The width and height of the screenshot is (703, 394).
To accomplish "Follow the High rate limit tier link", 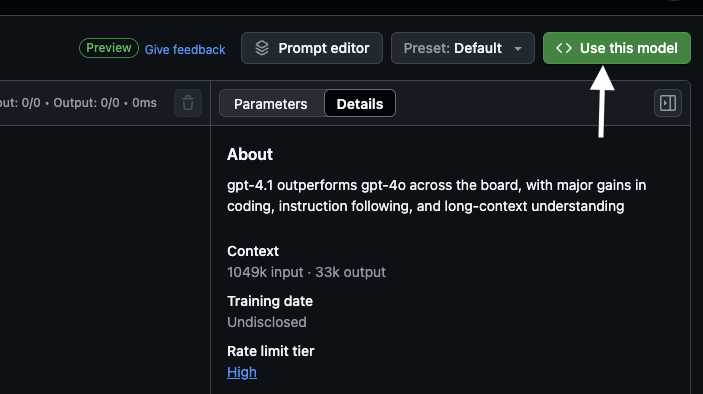I will pos(242,372).
